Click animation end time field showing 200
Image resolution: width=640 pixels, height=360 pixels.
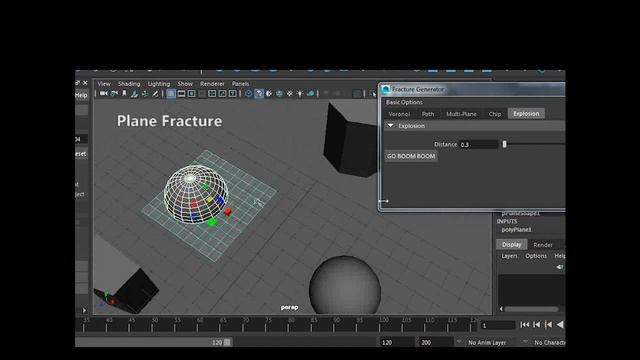pyautogui.click(x=436, y=342)
